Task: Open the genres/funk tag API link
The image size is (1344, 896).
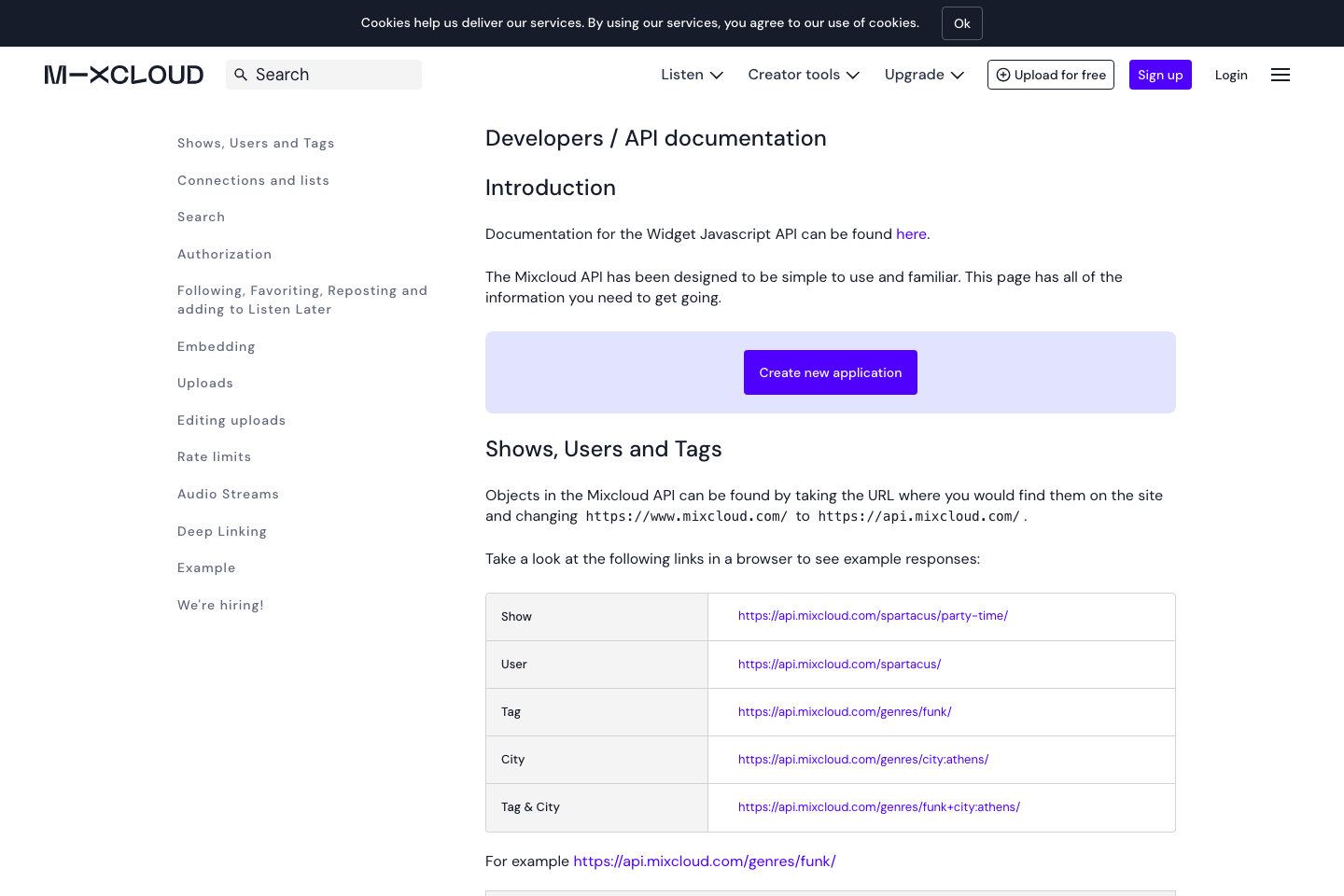Action: [845, 711]
